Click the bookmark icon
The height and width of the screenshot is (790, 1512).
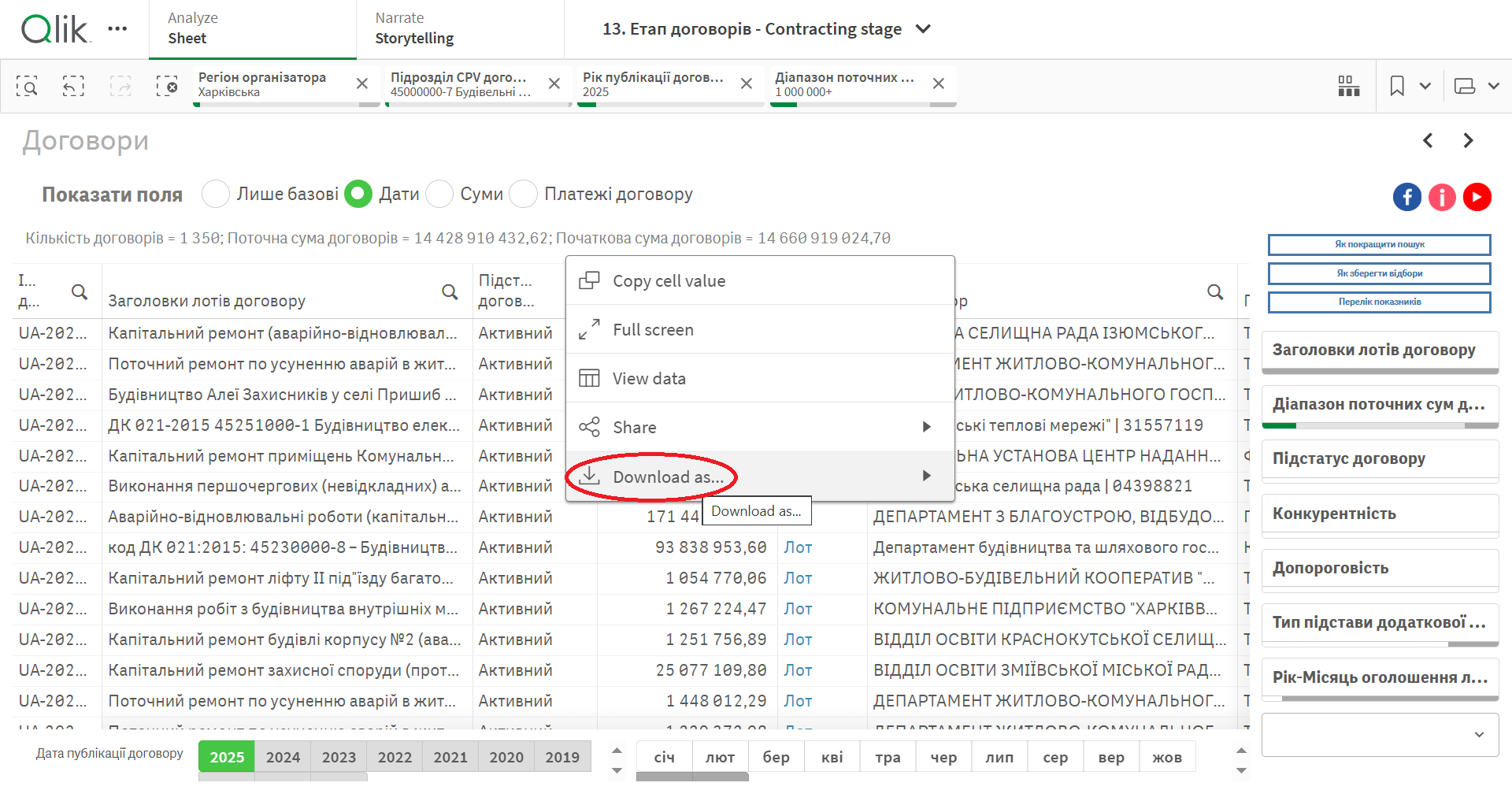pyautogui.click(x=1397, y=86)
